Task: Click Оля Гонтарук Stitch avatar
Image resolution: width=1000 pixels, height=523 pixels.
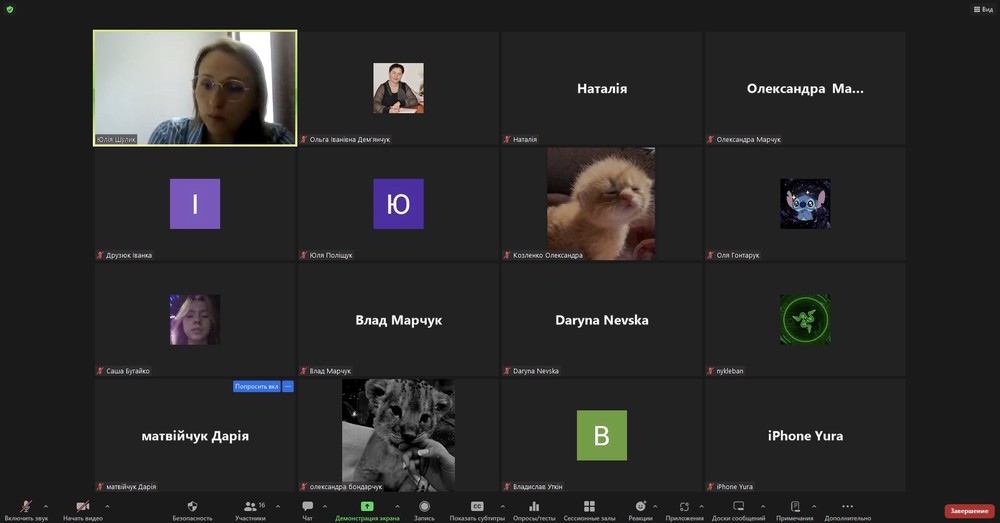Action: (805, 203)
